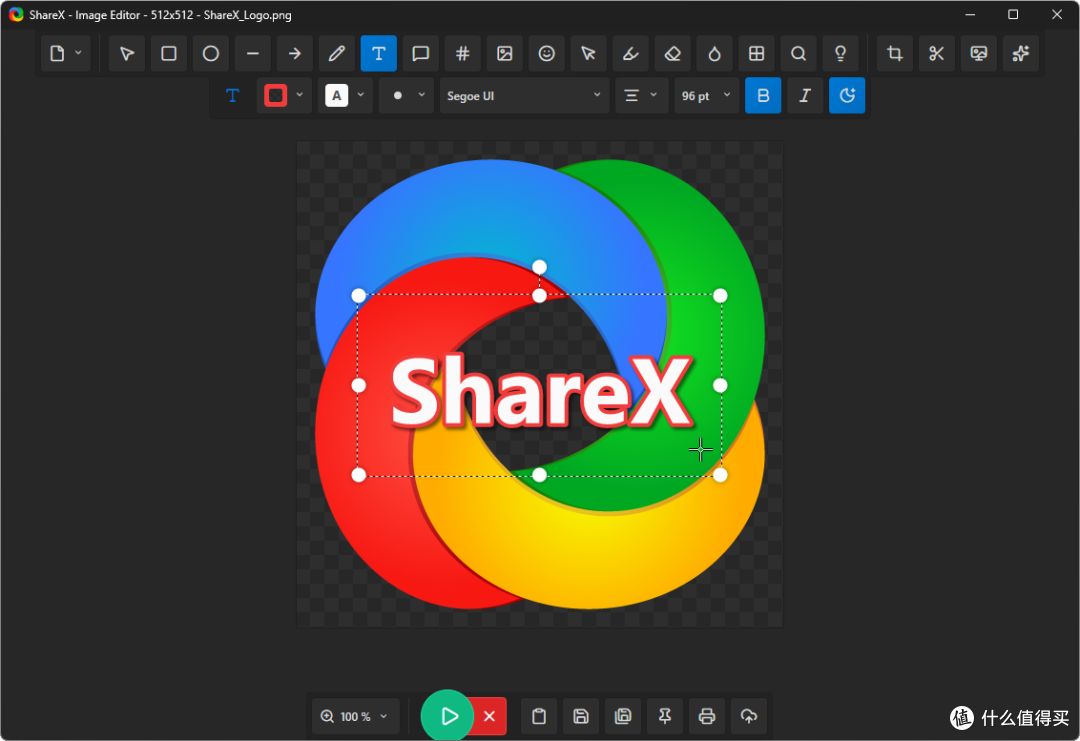1080x741 pixels.
Task: Select the Magnify tool
Action: [x=799, y=54]
